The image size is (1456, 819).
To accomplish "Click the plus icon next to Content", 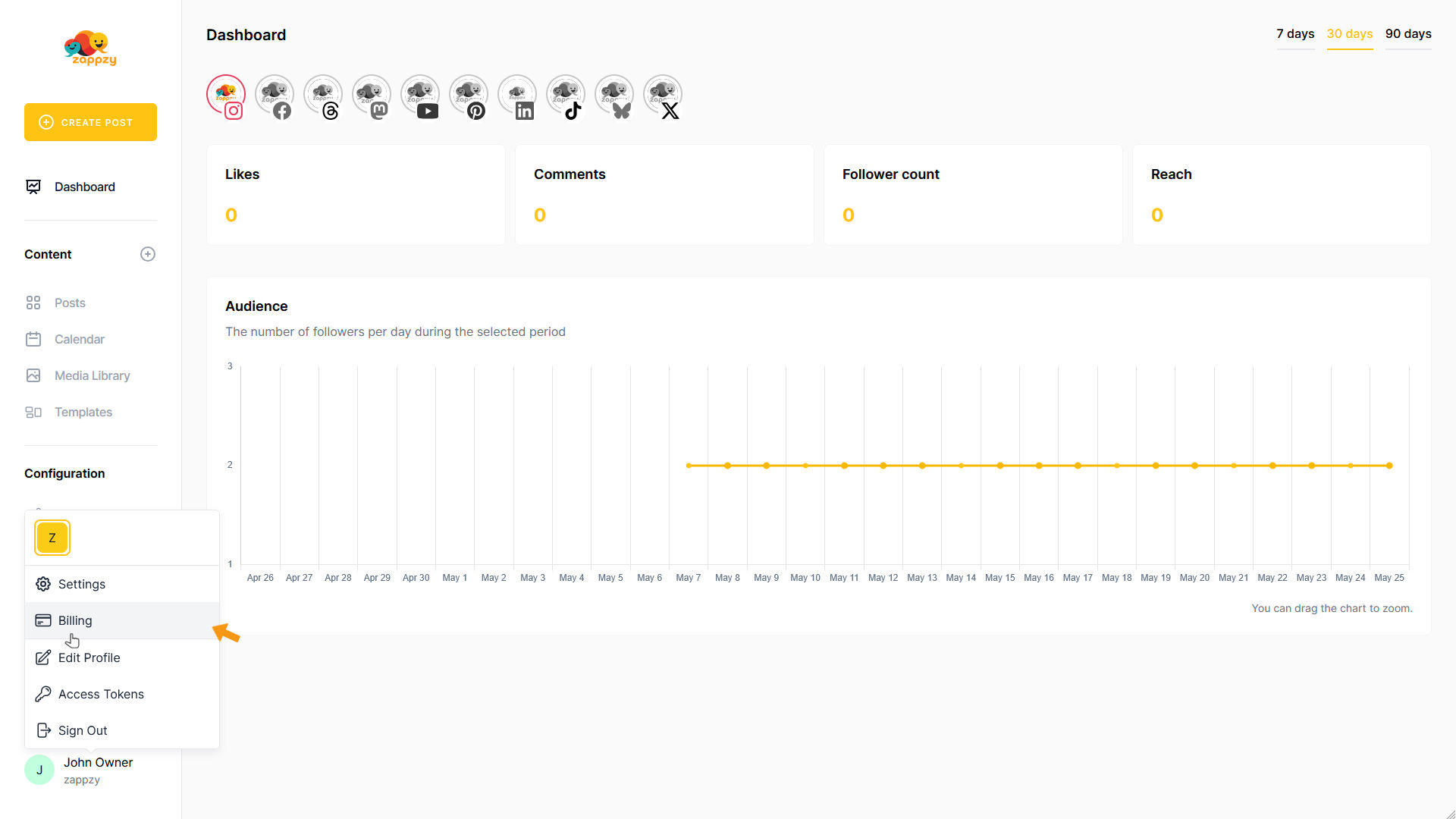I will pos(148,254).
